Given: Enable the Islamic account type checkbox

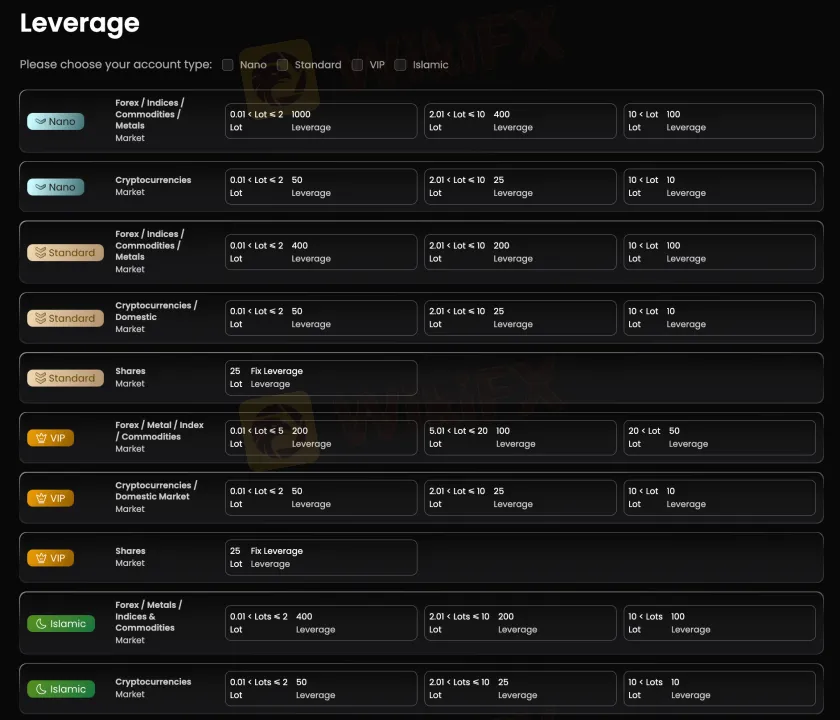Looking at the screenshot, I should (x=401, y=65).
